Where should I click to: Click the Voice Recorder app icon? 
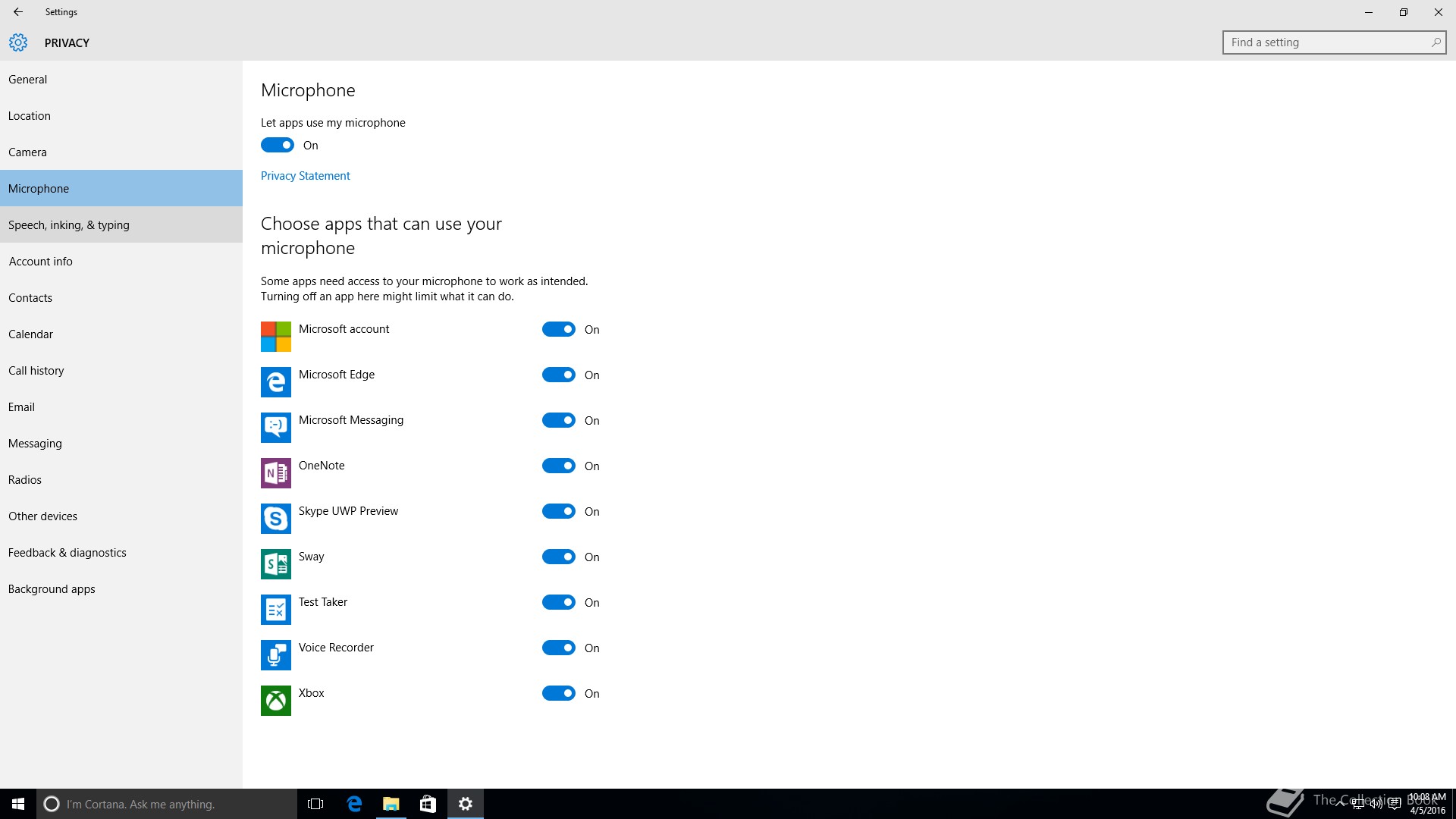tap(276, 655)
